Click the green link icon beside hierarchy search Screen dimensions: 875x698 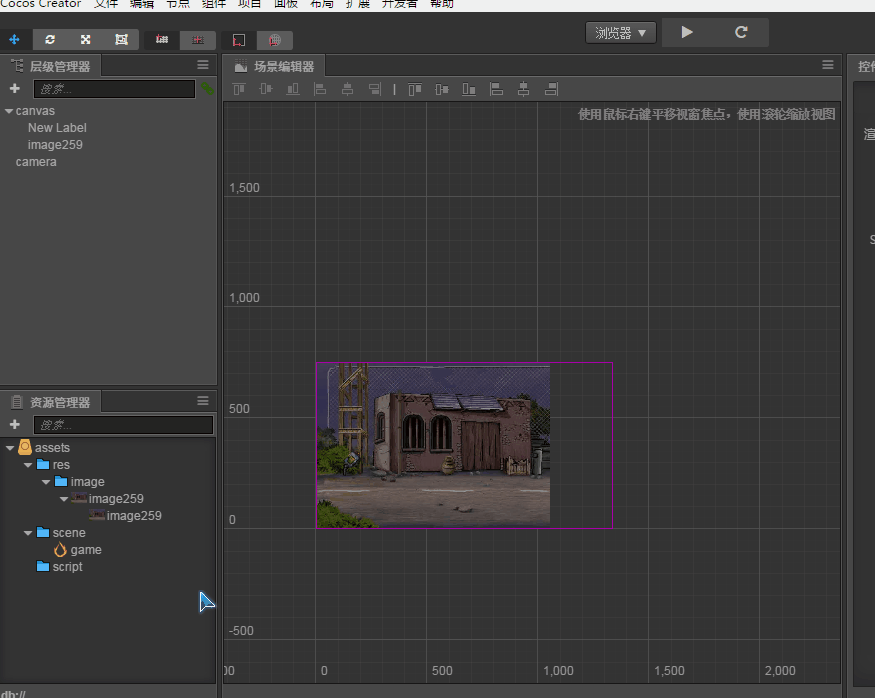pyautogui.click(x=207, y=89)
